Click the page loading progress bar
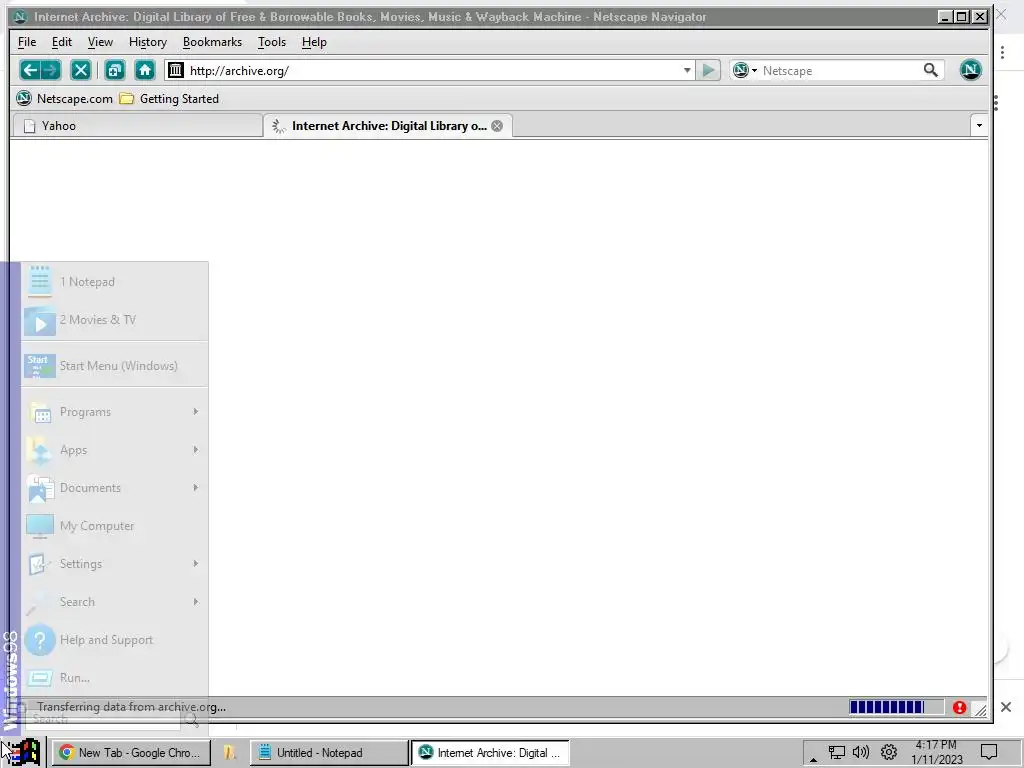1024x768 pixels. (896, 707)
